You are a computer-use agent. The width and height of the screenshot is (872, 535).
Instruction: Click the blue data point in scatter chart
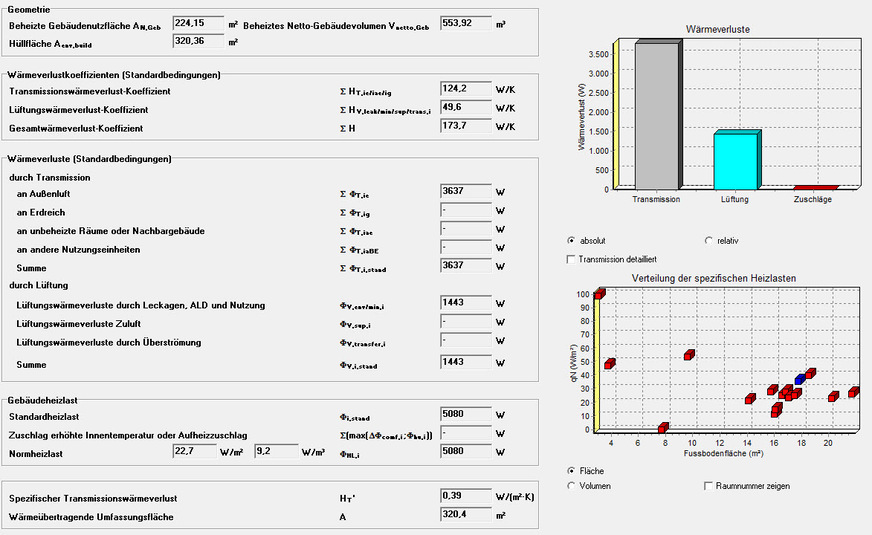tap(800, 380)
